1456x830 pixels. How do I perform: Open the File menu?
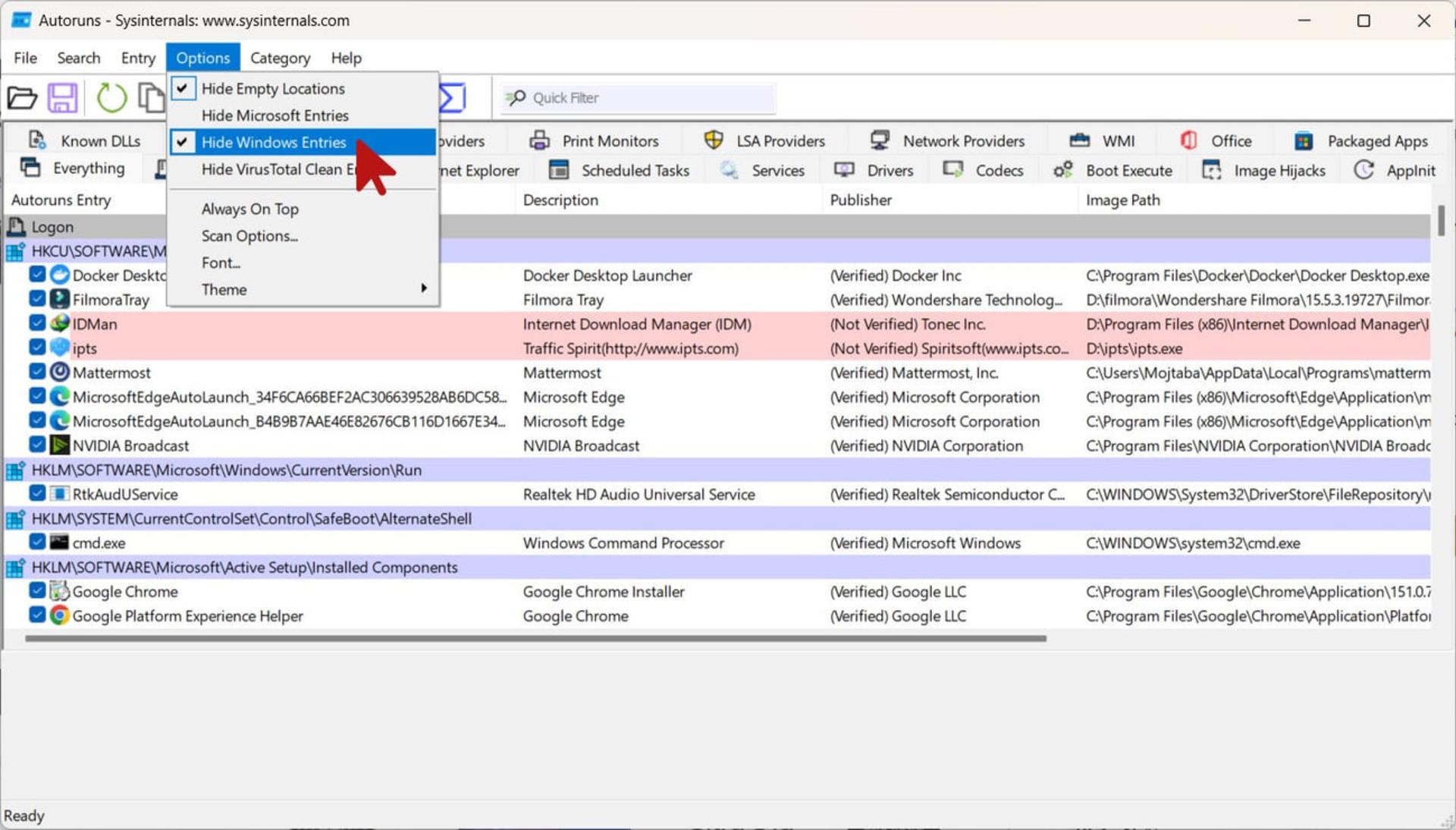coord(25,58)
